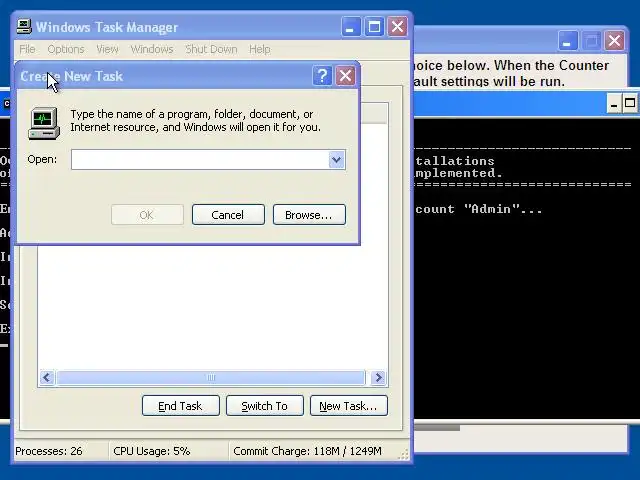
Task: Open the Windows menu in Task Manager
Action: 152,49
